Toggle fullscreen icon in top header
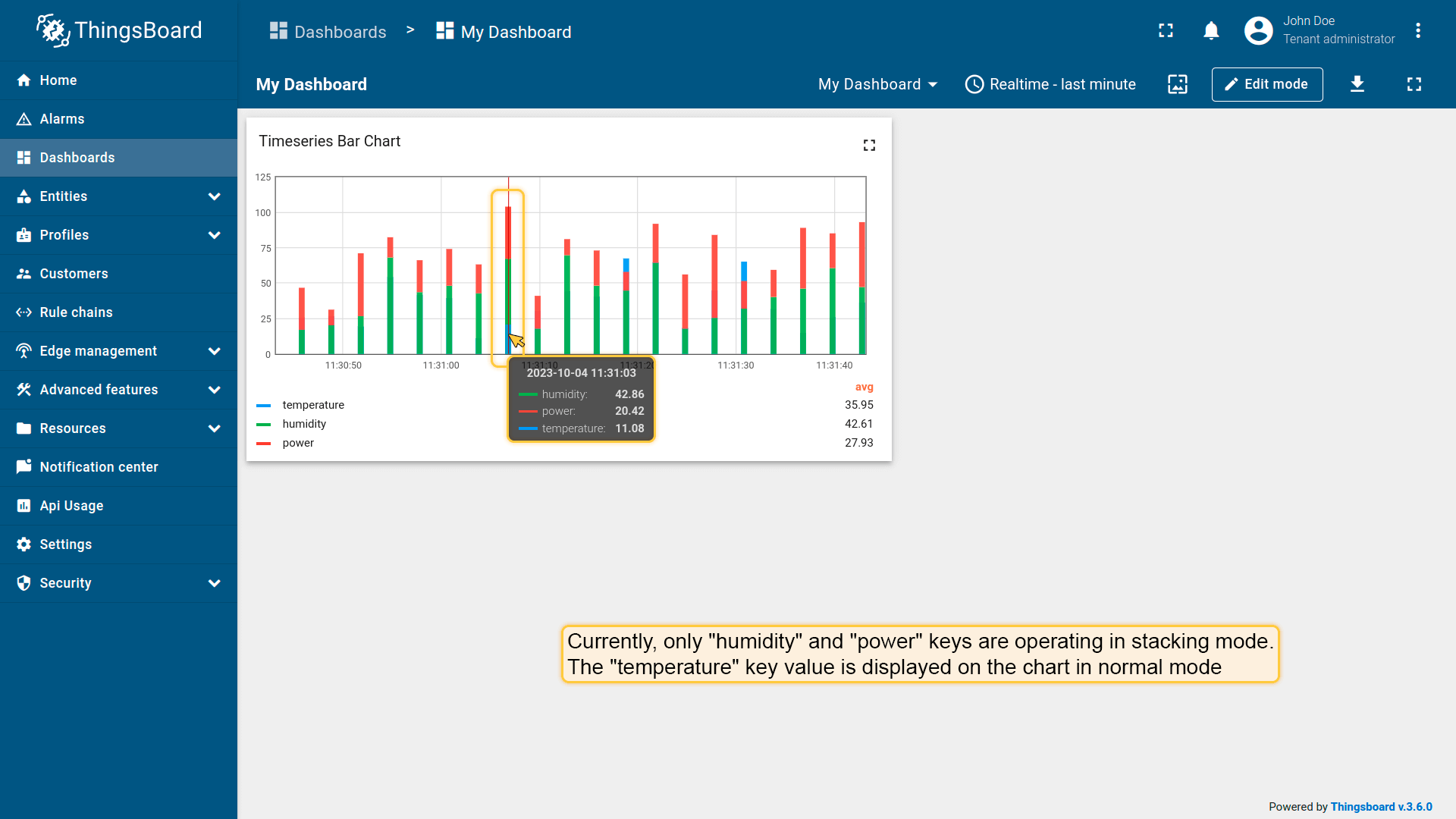 click(x=1166, y=31)
